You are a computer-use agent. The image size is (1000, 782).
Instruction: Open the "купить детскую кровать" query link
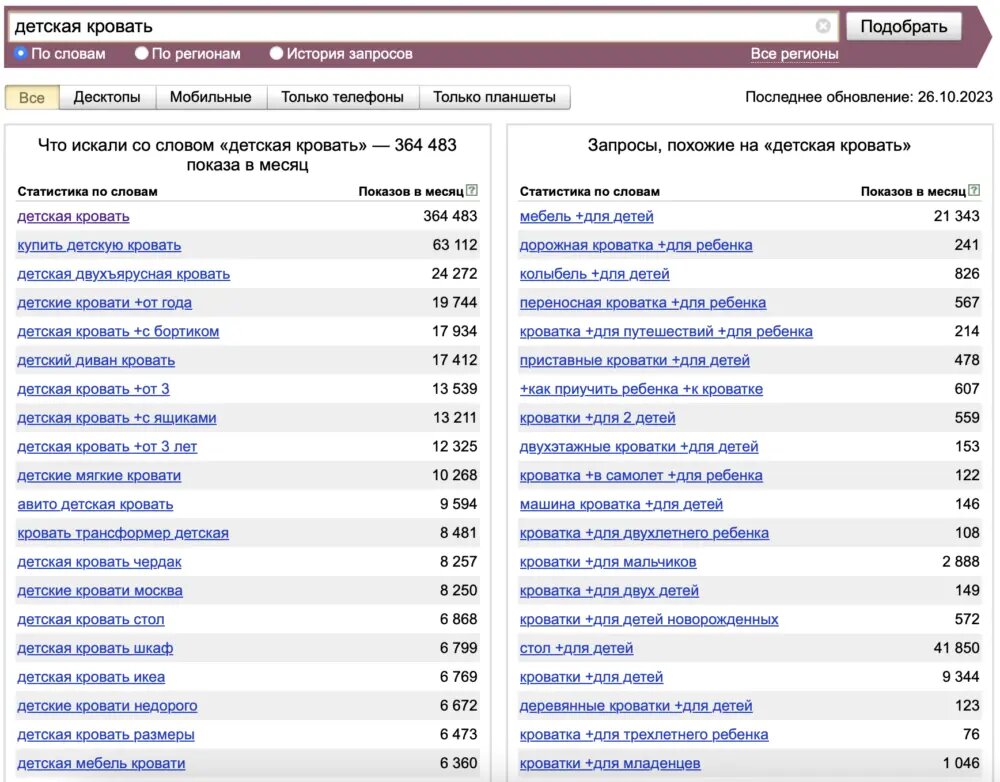(99, 245)
